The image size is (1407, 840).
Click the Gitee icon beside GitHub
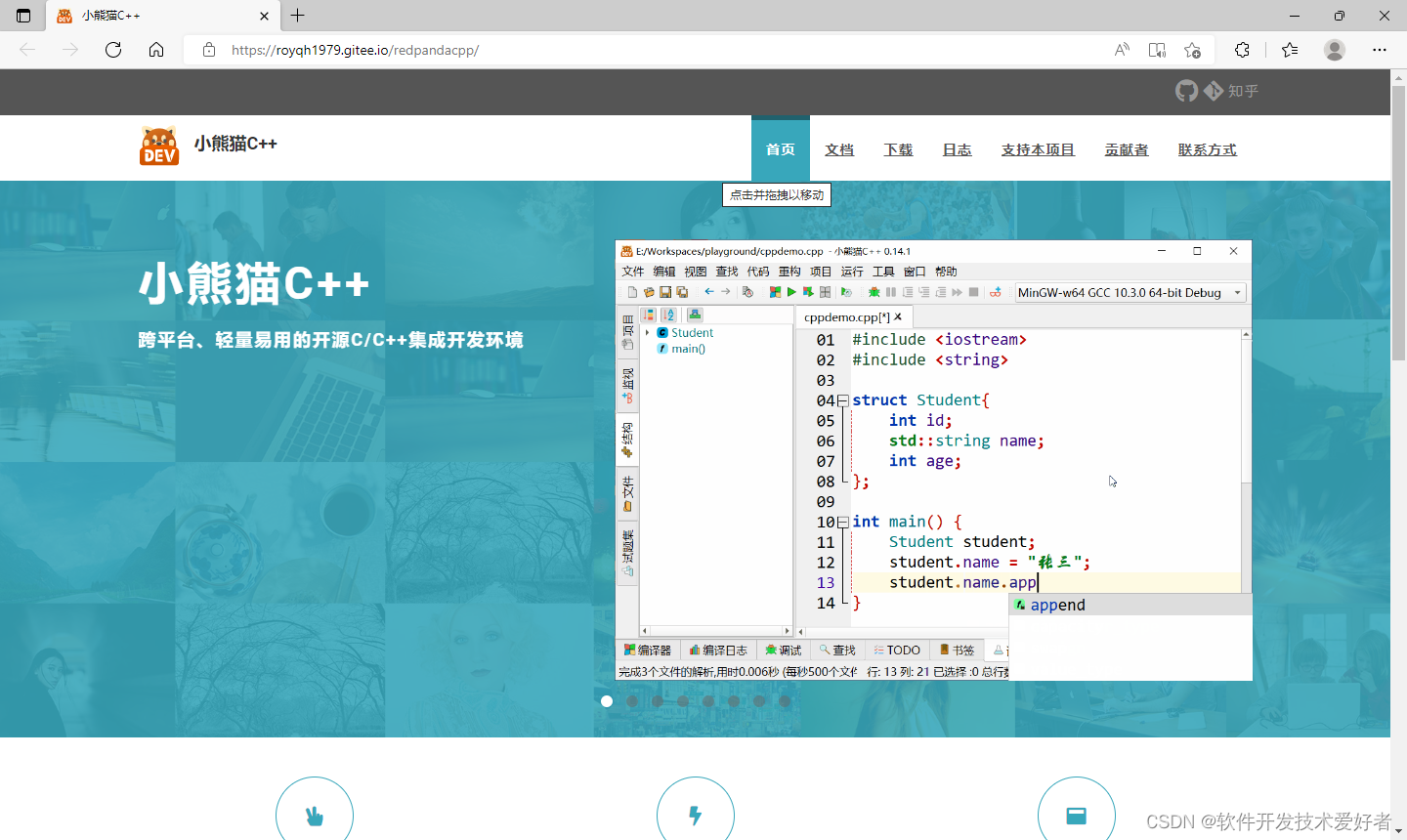pyautogui.click(x=1214, y=91)
